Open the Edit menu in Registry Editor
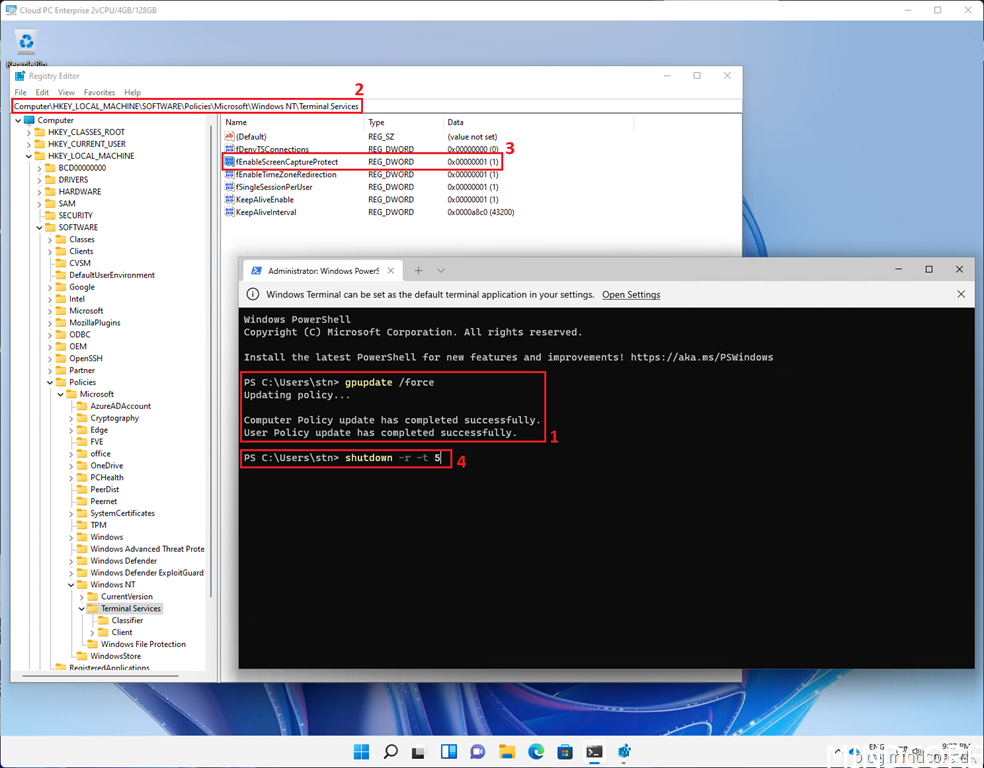Screen dimensions: 984x768 [42, 92]
